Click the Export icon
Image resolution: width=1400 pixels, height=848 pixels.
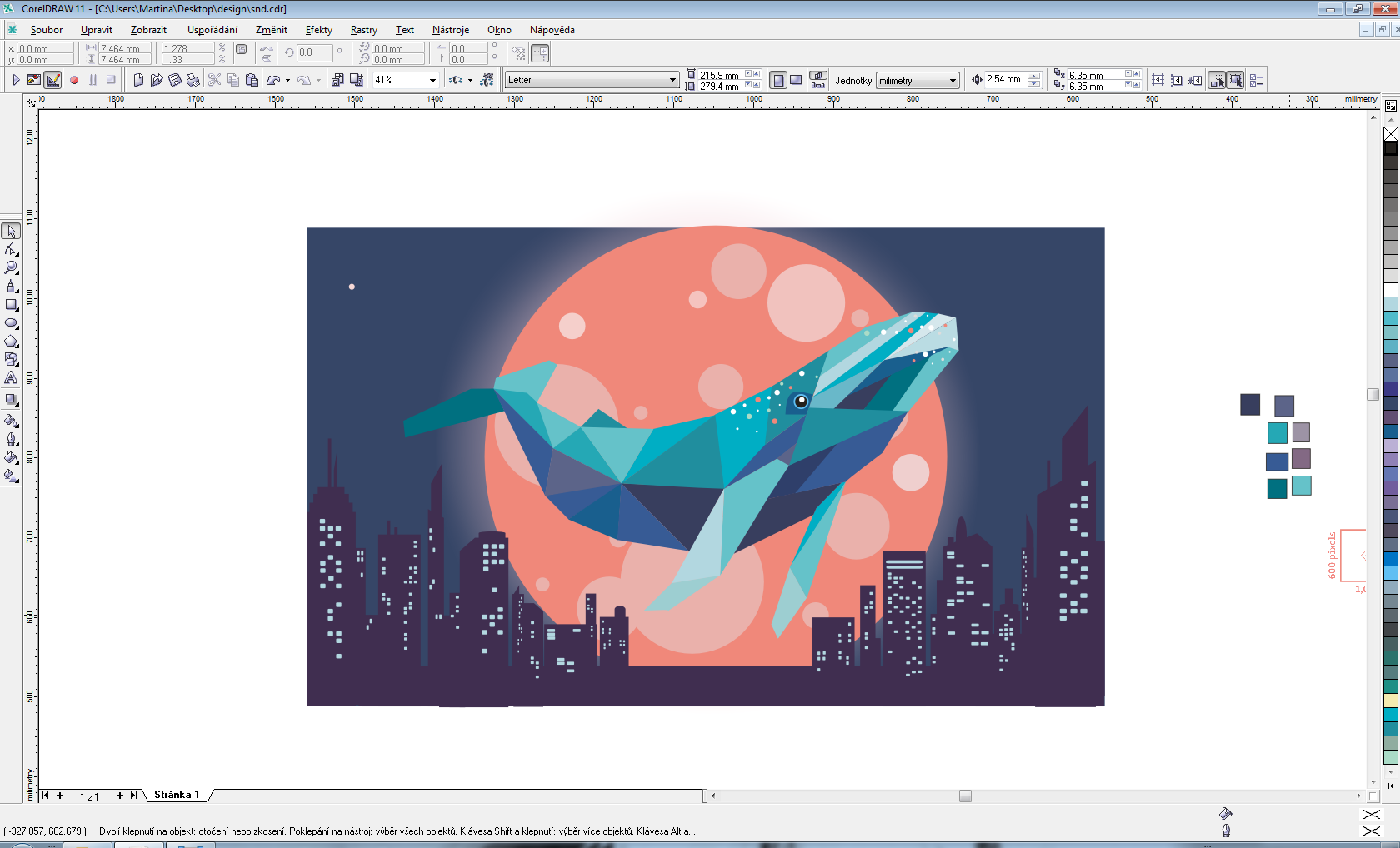(357, 80)
